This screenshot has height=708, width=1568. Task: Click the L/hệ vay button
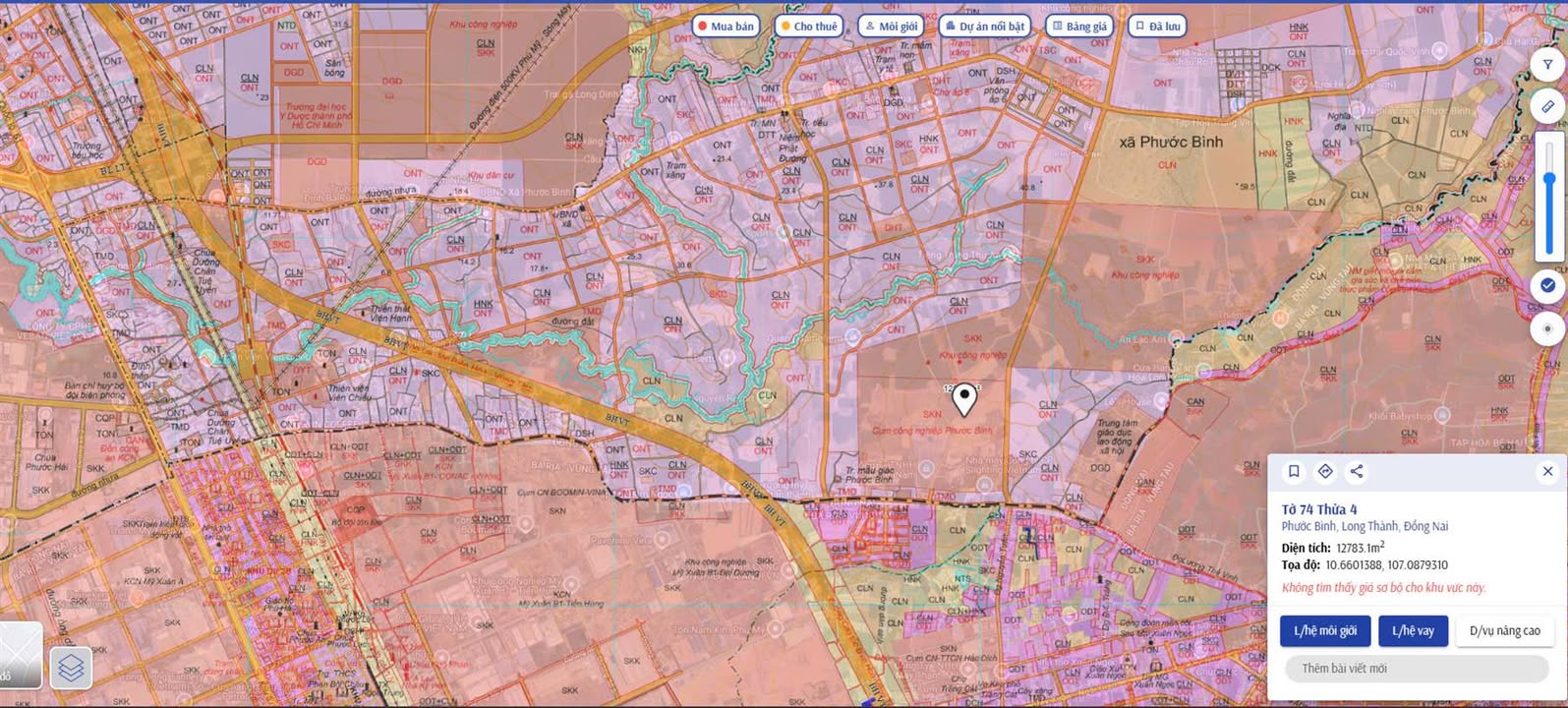pos(1413,631)
